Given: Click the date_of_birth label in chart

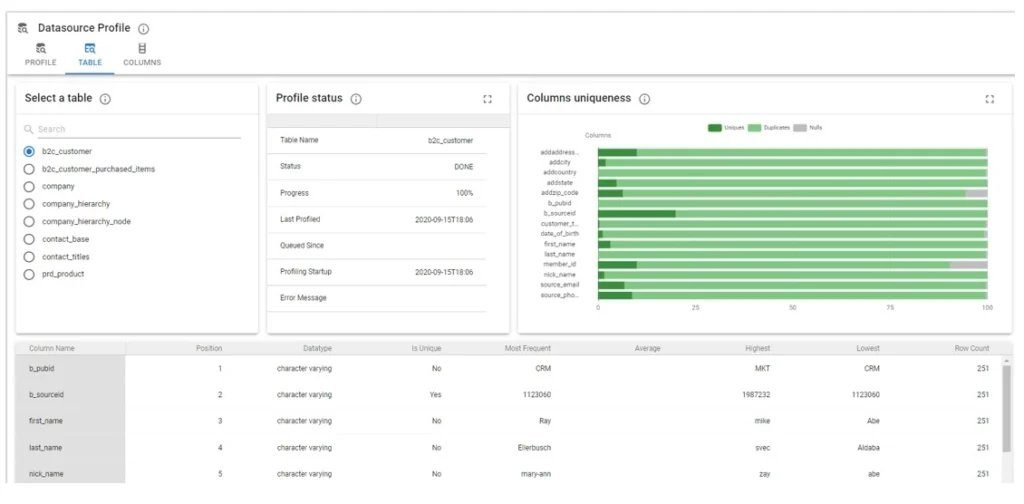Looking at the screenshot, I should tap(560, 234).
